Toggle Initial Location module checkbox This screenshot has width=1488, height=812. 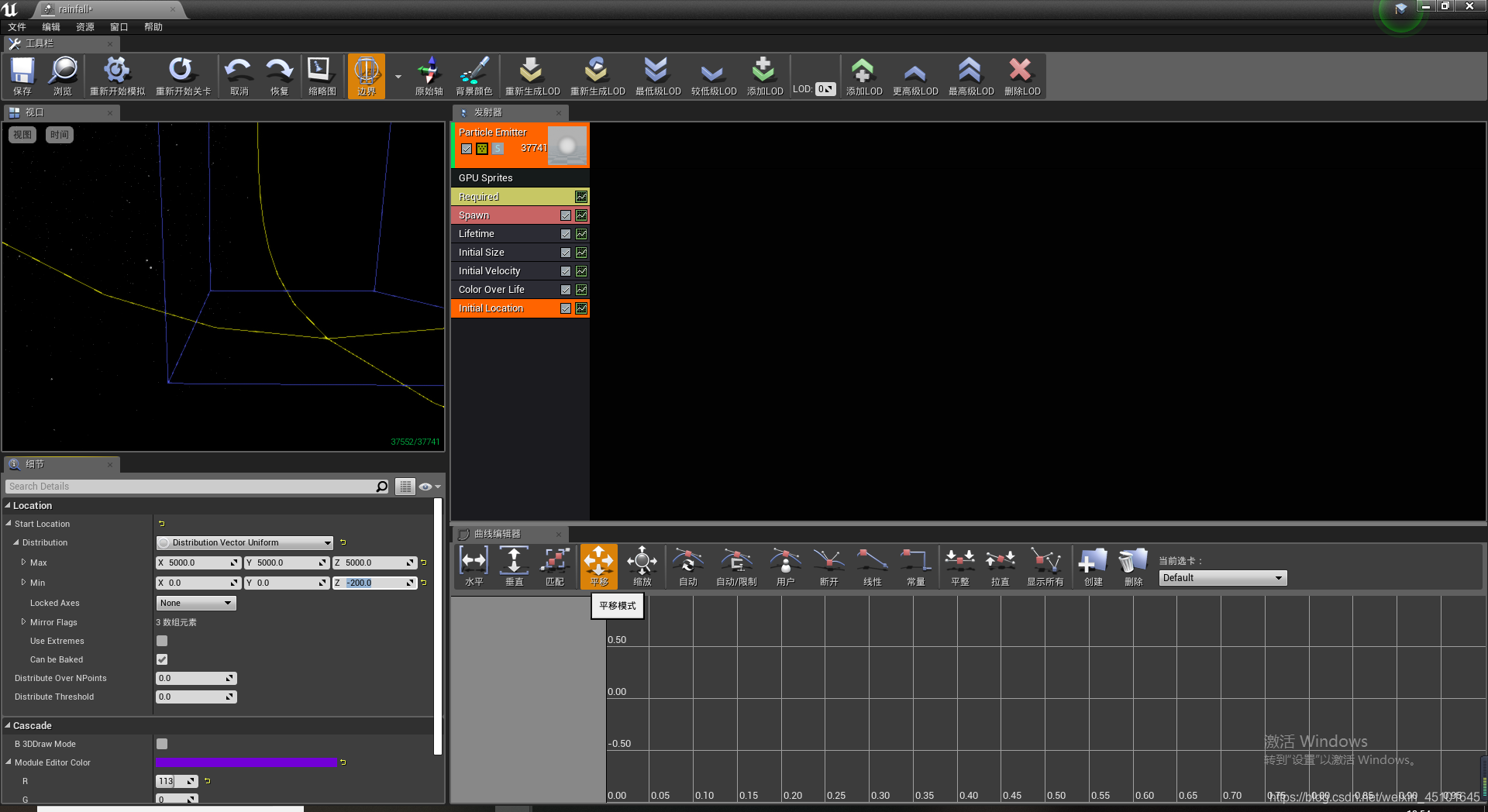point(566,308)
